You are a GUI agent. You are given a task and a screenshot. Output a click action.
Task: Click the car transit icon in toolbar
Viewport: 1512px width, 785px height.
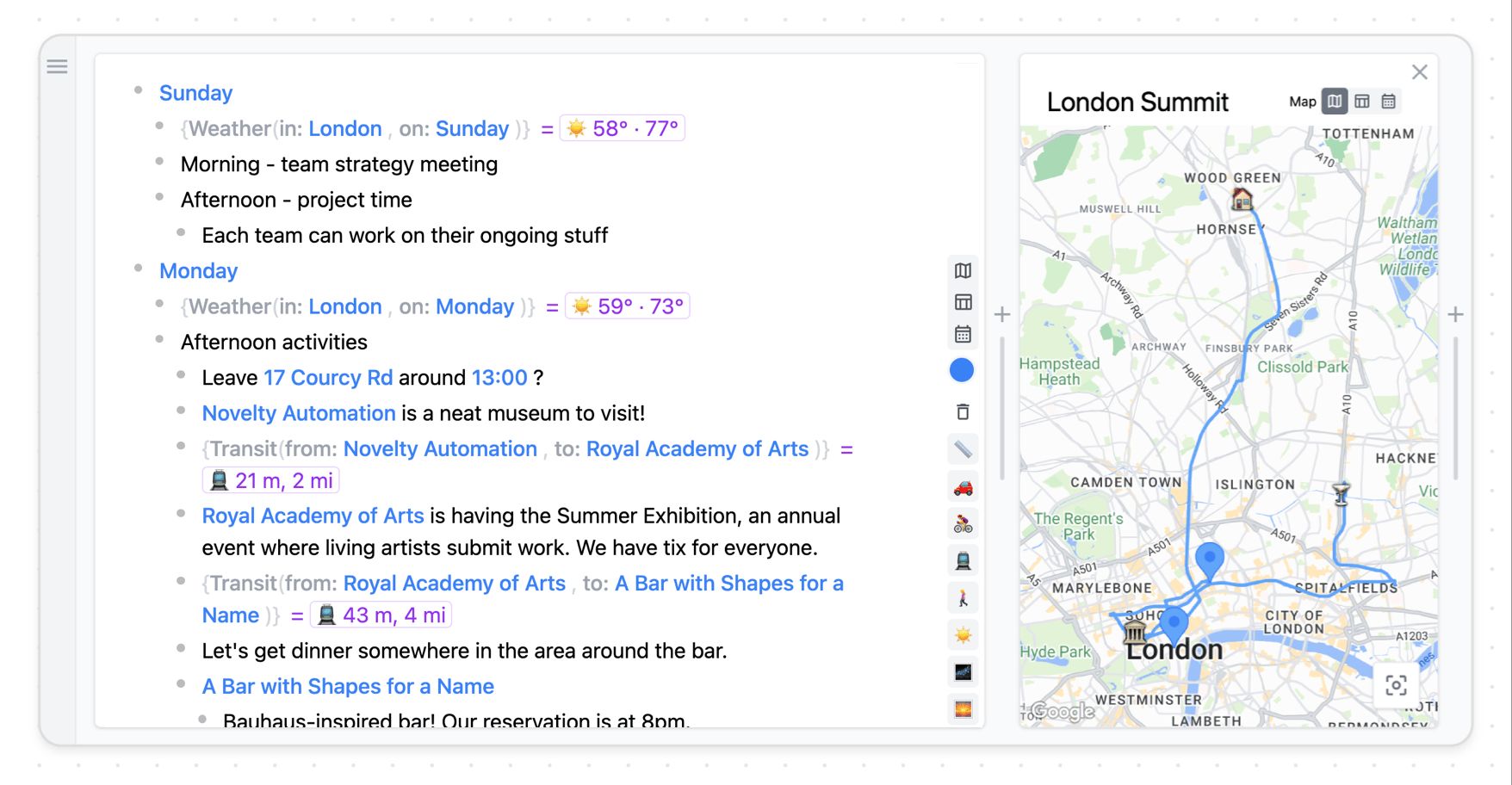(963, 488)
